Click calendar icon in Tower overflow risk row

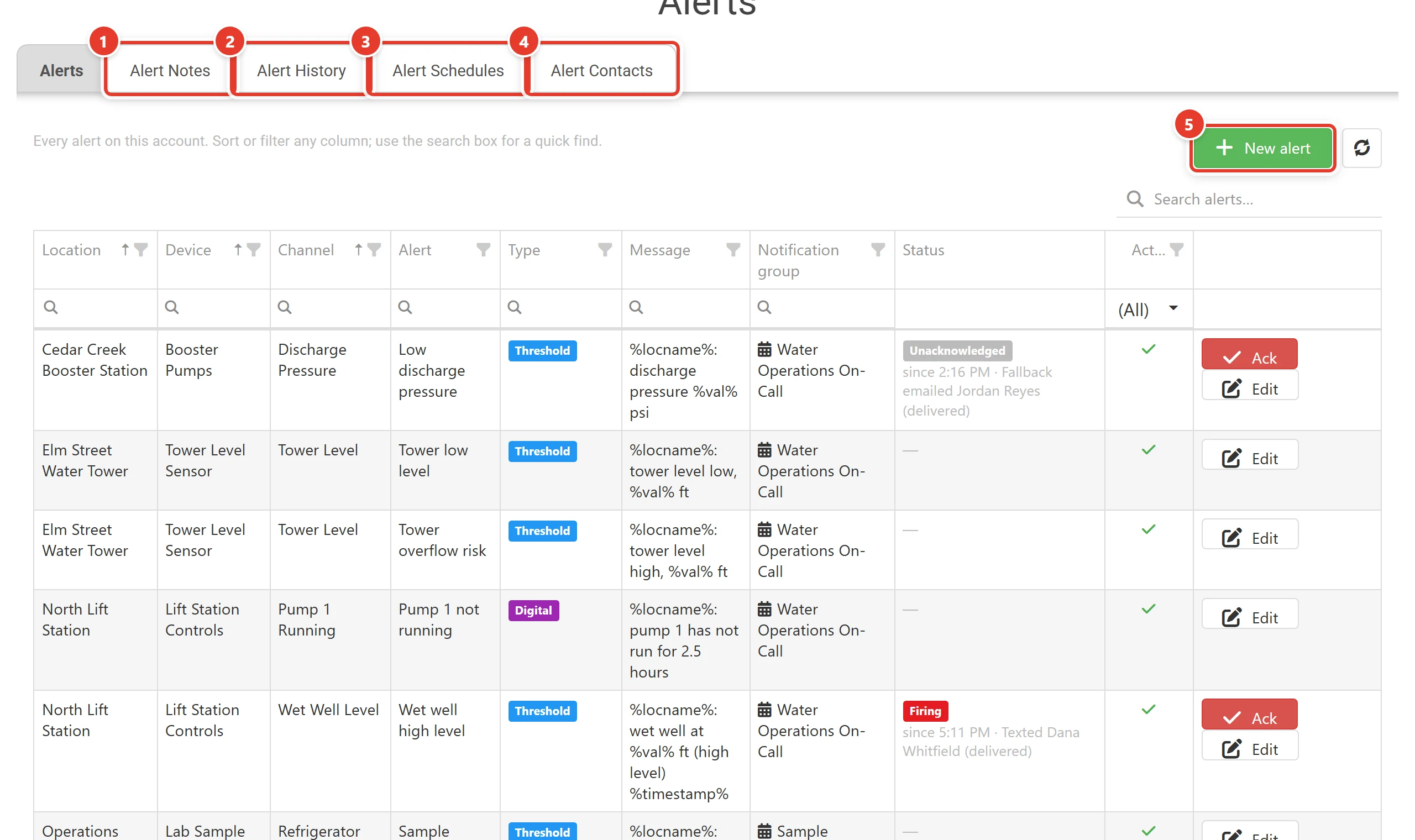click(764, 530)
